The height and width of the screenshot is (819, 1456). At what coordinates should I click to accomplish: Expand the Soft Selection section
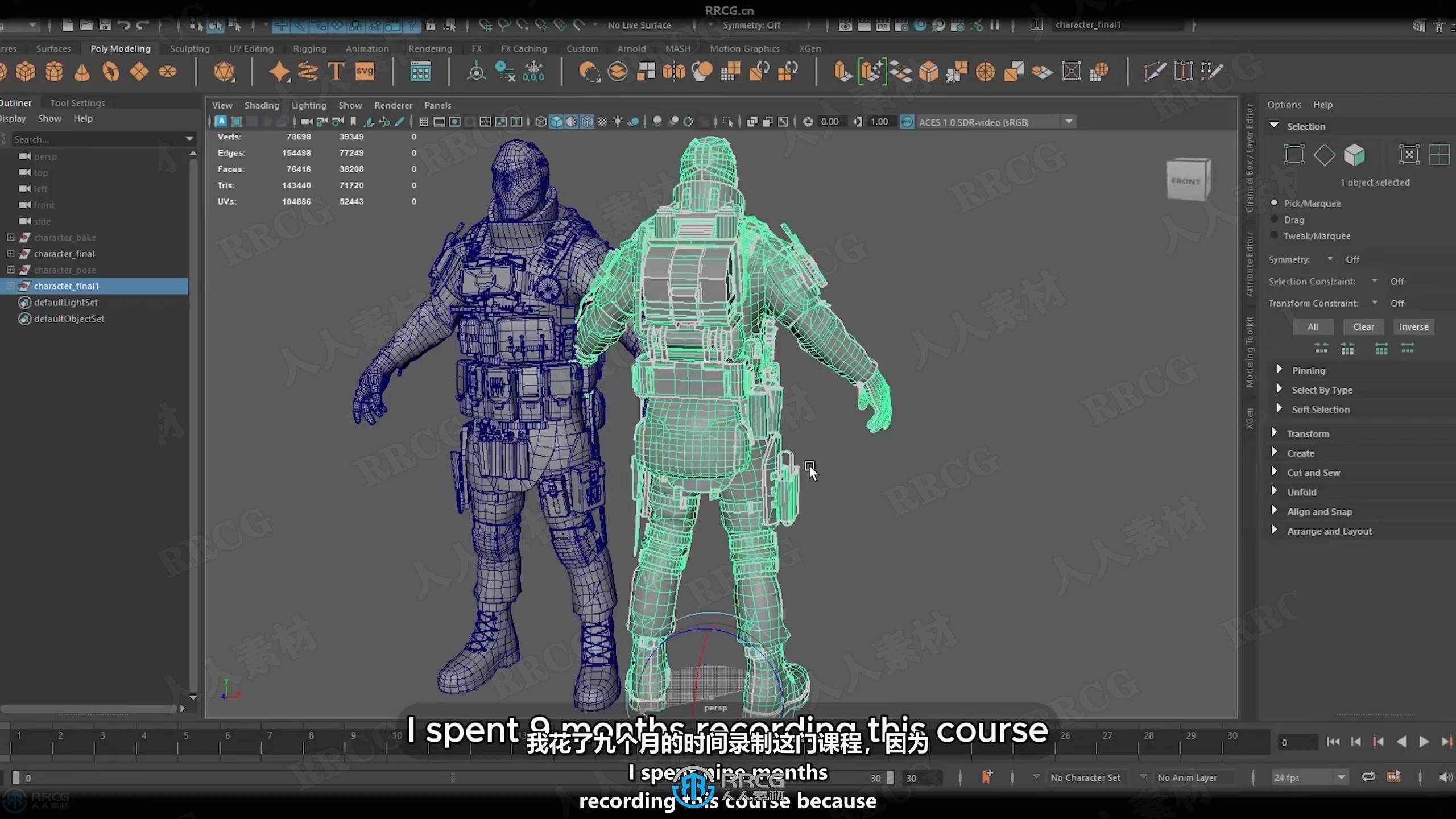(1279, 408)
